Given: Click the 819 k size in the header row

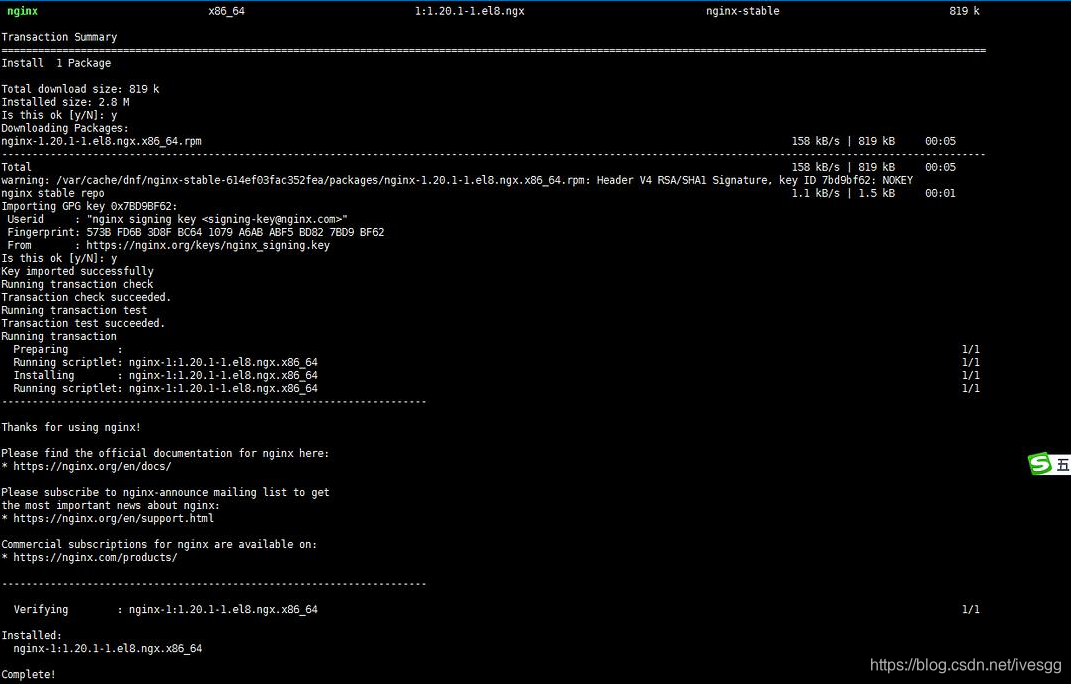Looking at the screenshot, I should click(x=964, y=11).
